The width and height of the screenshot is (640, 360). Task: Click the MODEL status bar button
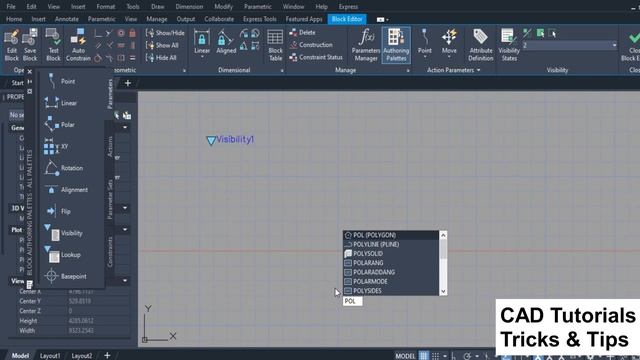[405, 356]
